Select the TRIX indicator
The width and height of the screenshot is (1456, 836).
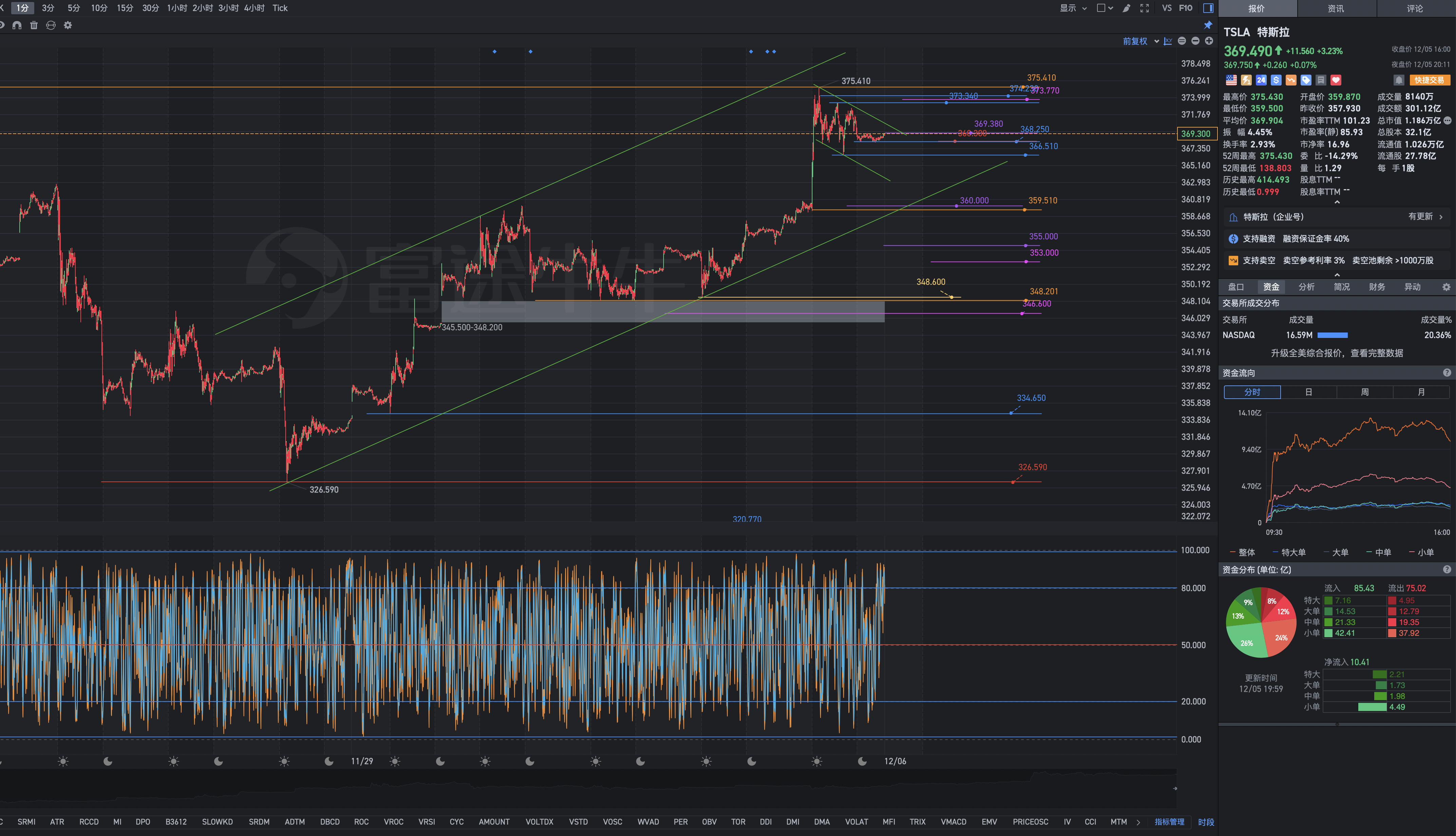tap(917, 822)
